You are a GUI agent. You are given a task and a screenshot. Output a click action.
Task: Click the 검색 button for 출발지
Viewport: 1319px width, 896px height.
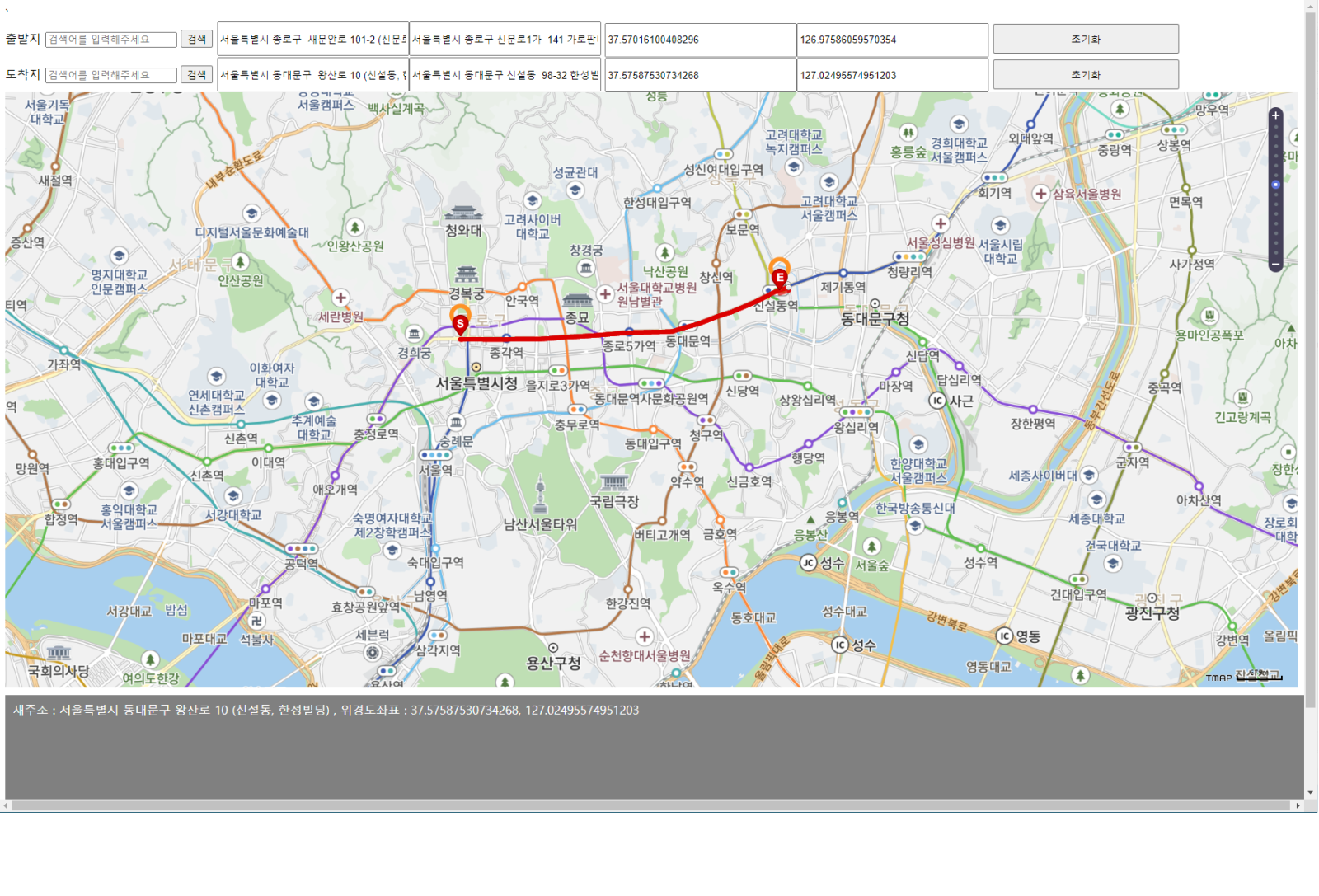point(196,40)
